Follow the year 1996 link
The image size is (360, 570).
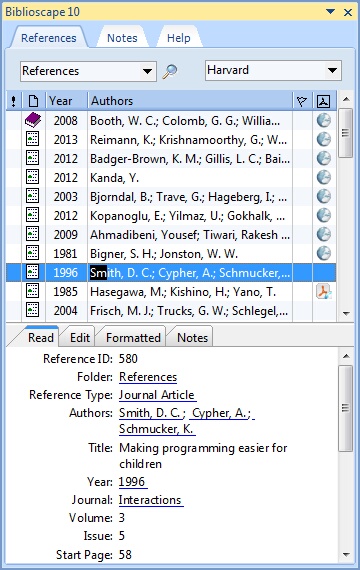[x=133, y=482]
